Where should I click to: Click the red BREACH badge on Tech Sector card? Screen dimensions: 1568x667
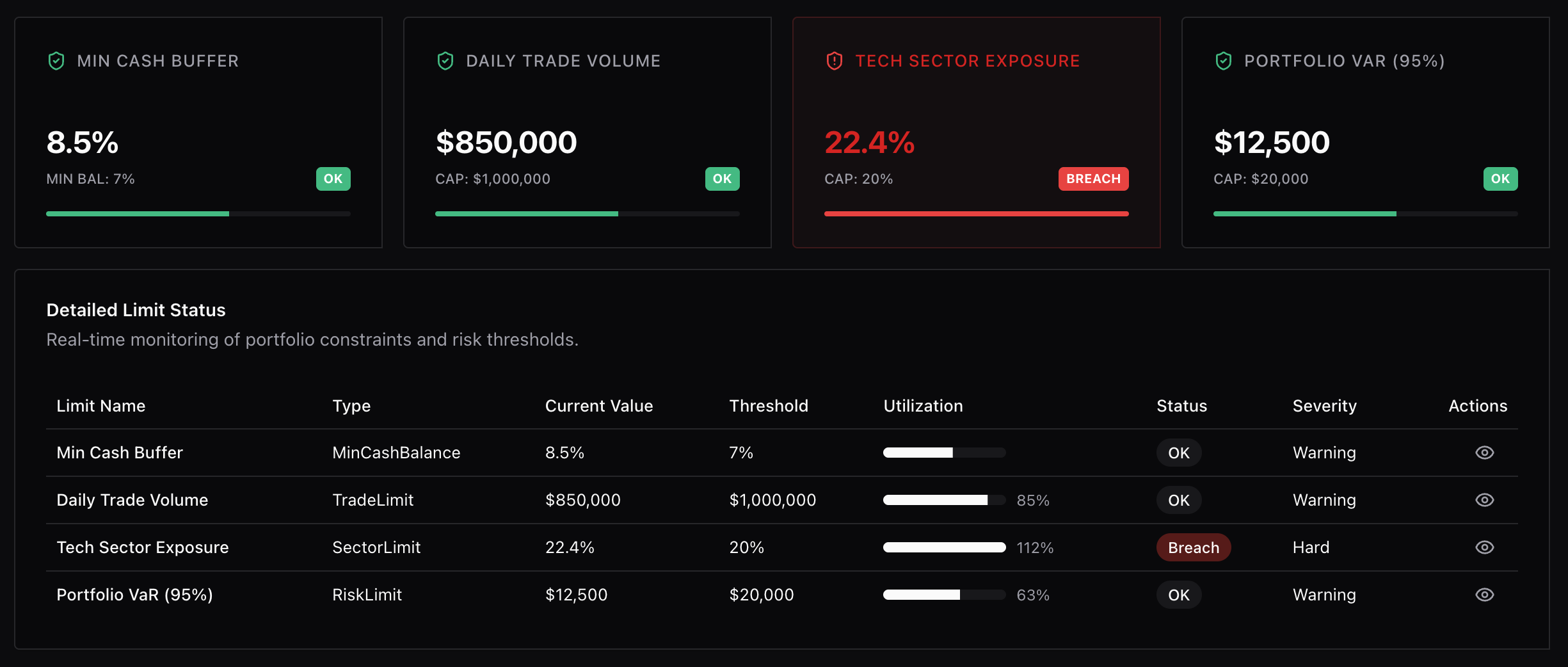coord(1093,179)
